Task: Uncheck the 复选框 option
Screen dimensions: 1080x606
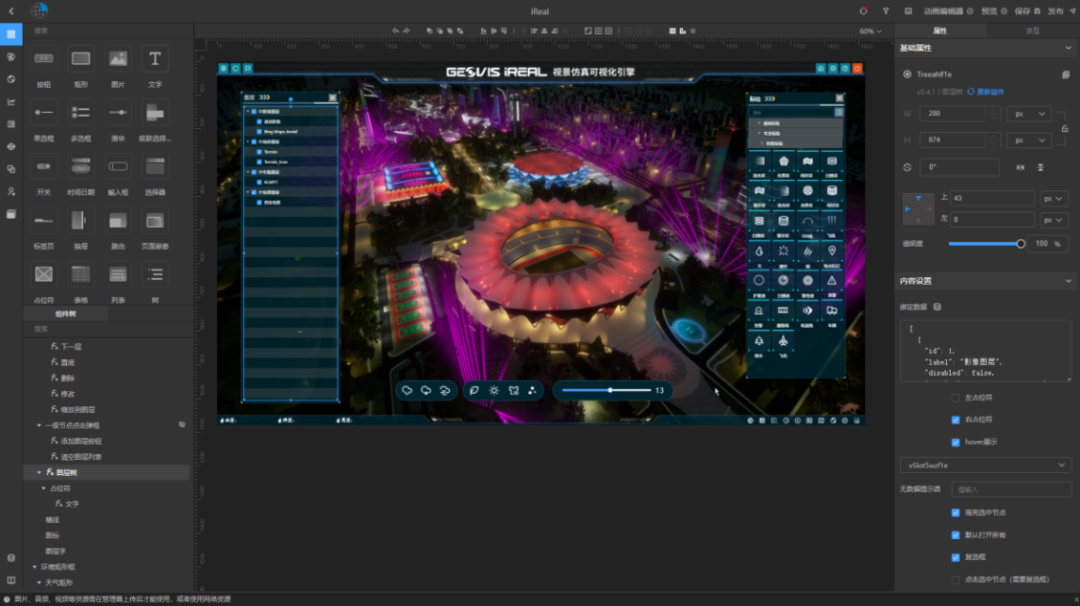Action: coord(956,557)
